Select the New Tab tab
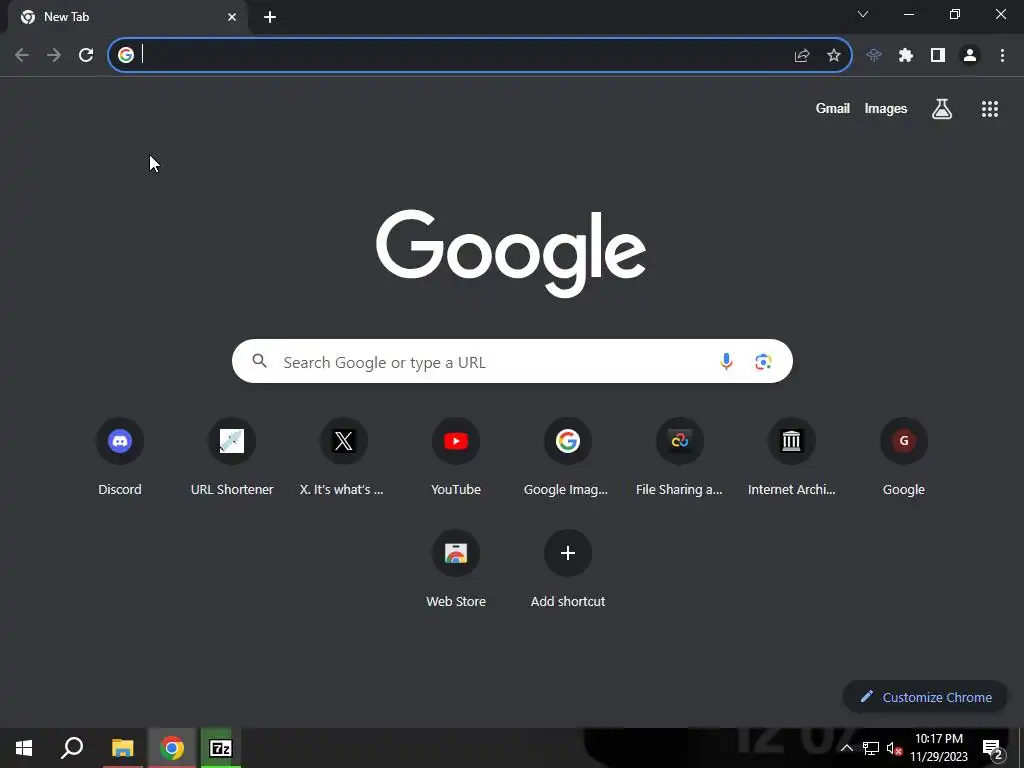Image resolution: width=1024 pixels, height=768 pixels. pyautogui.click(x=127, y=17)
